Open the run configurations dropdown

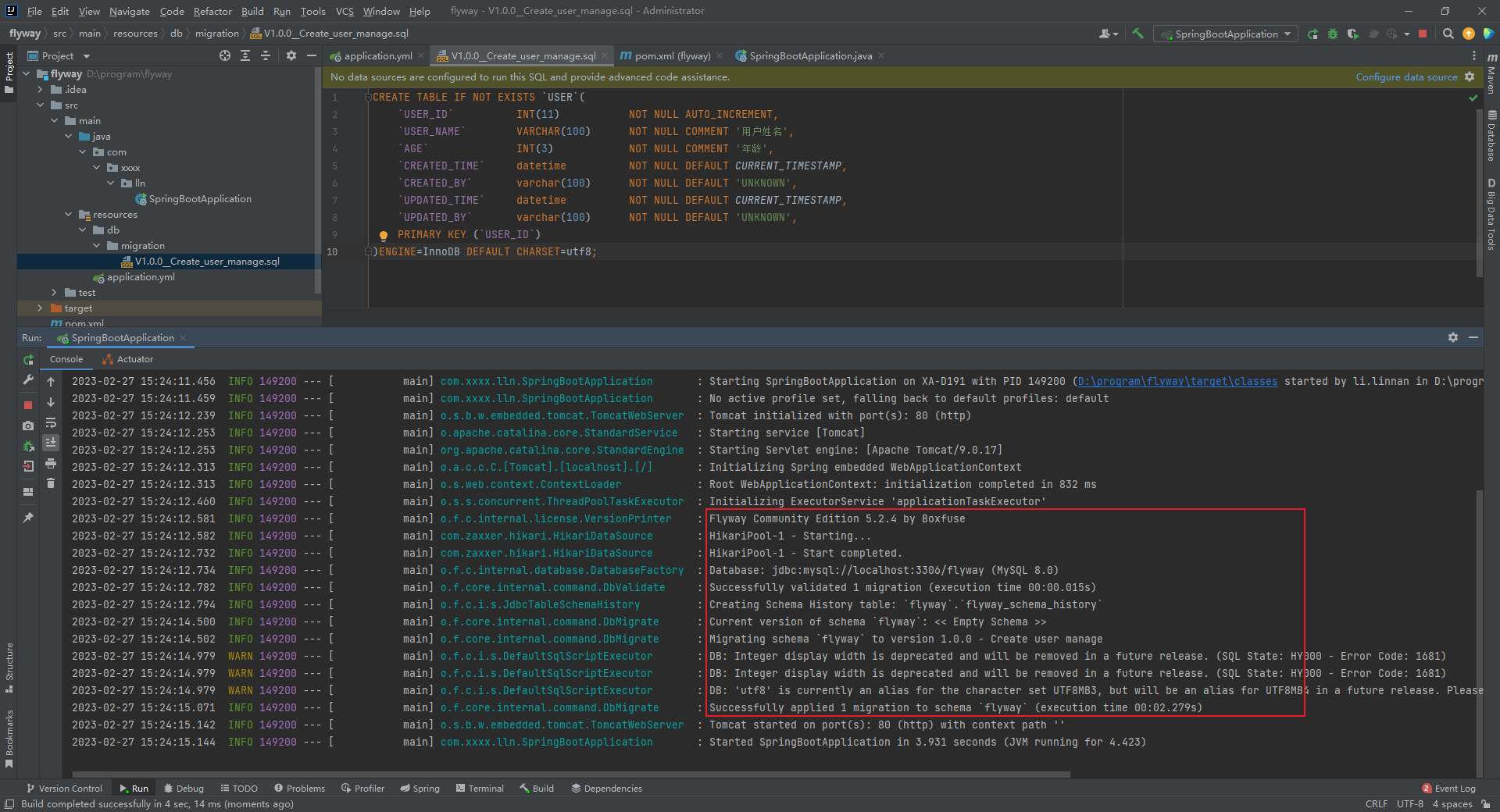pos(1287,34)
